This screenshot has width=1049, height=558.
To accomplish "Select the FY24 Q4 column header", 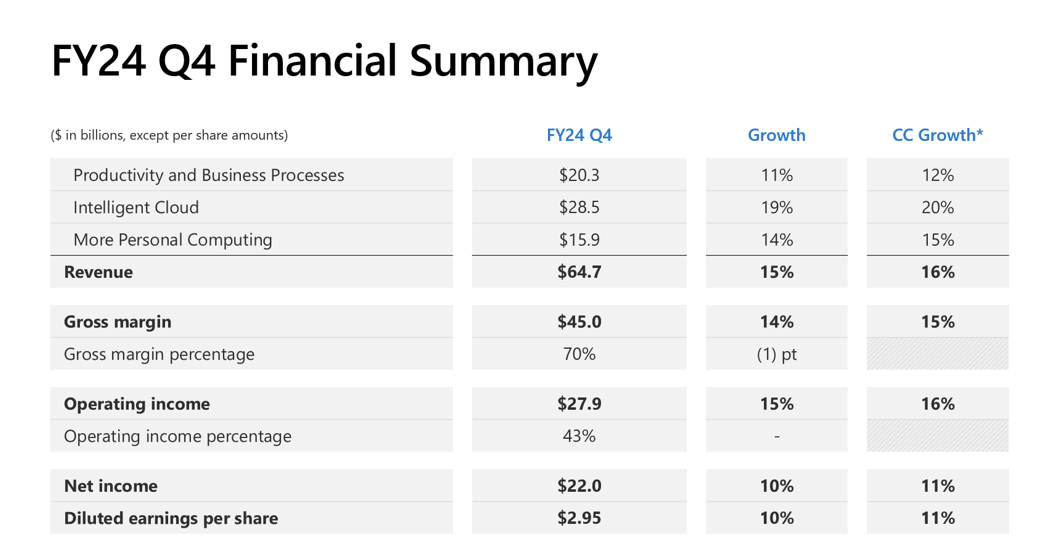I will [x=579, y=135].
